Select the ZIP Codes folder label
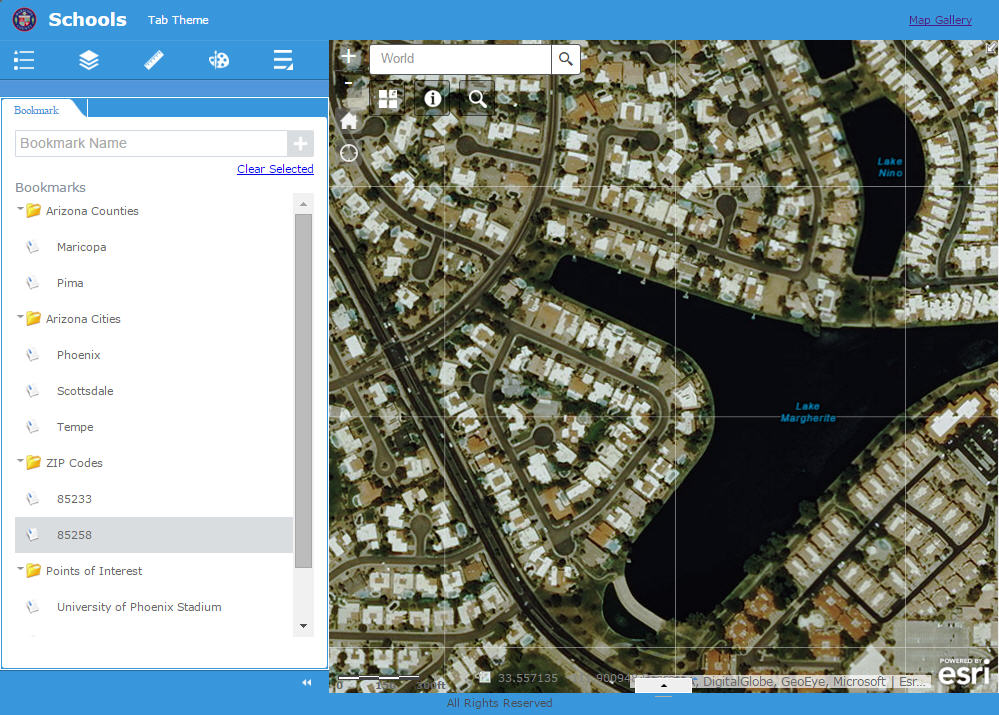 tap(74, 463)
